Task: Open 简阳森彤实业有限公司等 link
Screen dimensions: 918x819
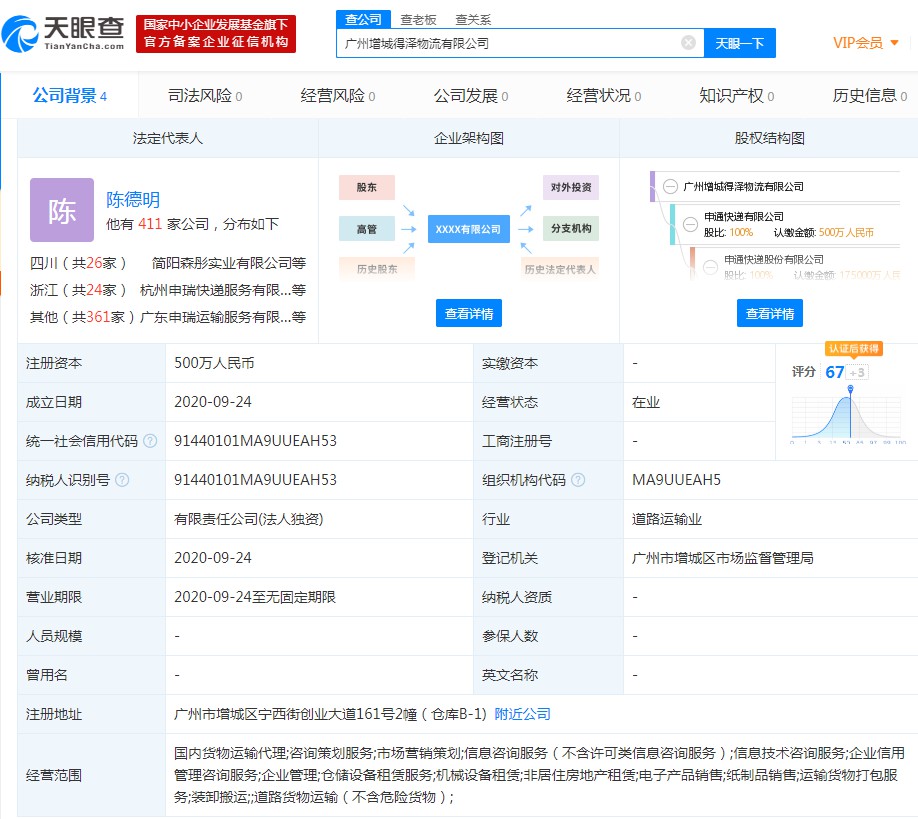Action: pos(228,263)
